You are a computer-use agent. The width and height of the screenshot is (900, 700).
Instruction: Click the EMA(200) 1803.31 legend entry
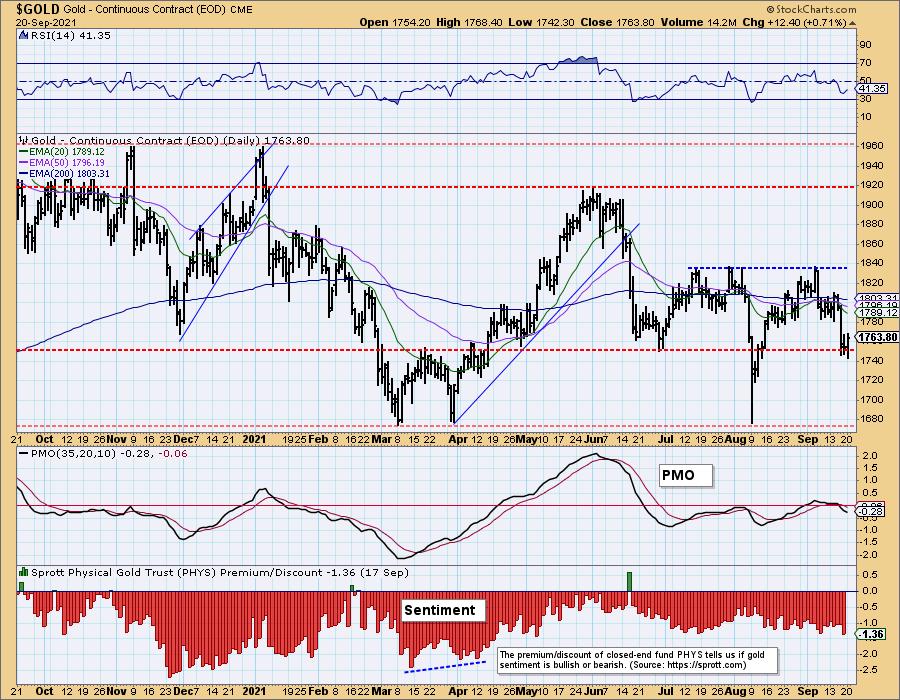pyautogui.click(x=64, y=173)
